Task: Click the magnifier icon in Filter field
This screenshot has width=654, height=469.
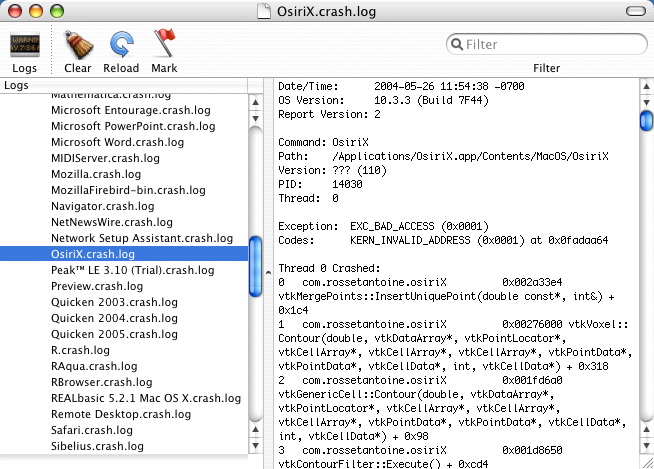Action: tap(457, 44)
